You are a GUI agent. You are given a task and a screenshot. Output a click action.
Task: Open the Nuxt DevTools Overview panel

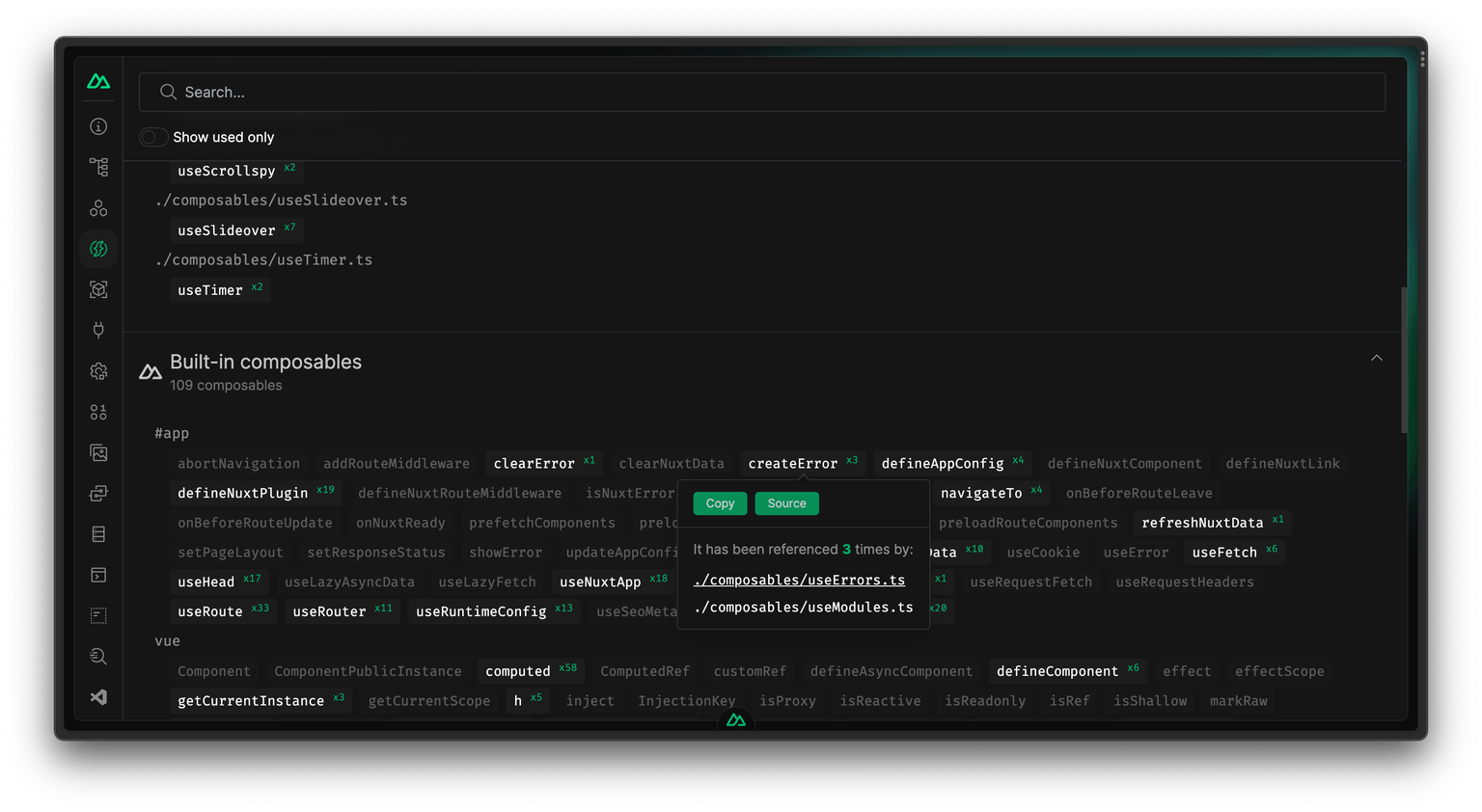[97, 126]
